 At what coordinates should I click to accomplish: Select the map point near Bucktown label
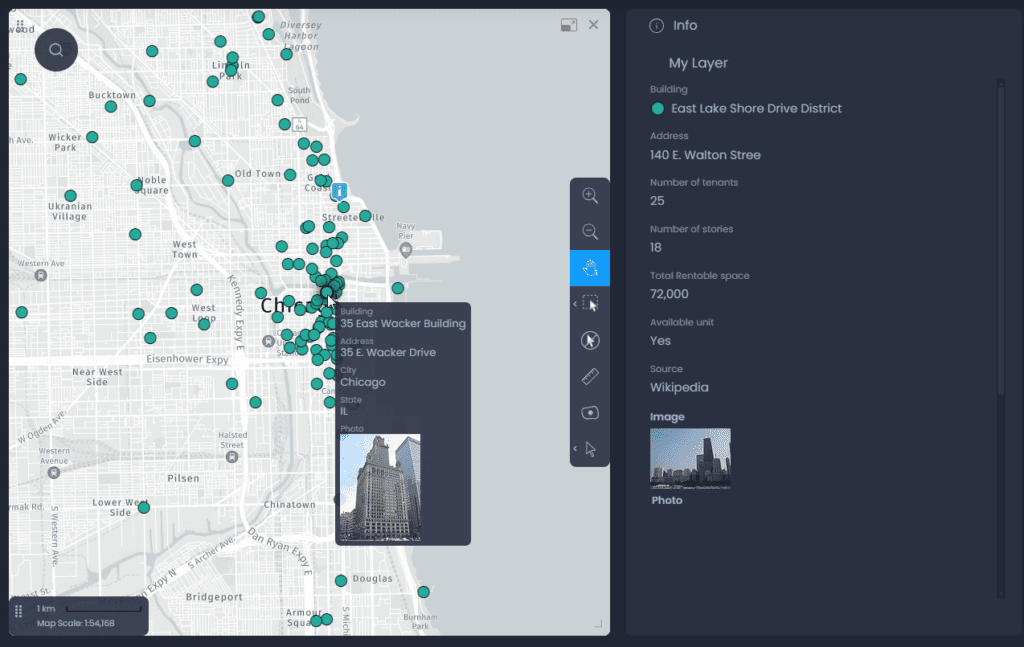point(111,106)
